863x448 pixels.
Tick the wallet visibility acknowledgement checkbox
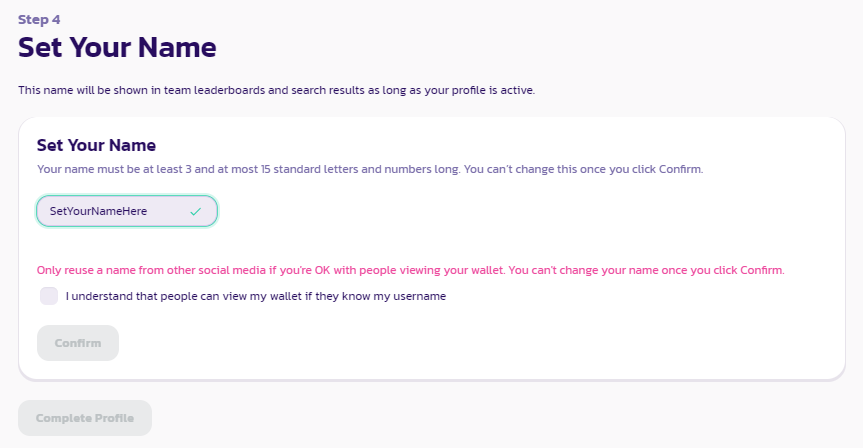click(49, 296)
